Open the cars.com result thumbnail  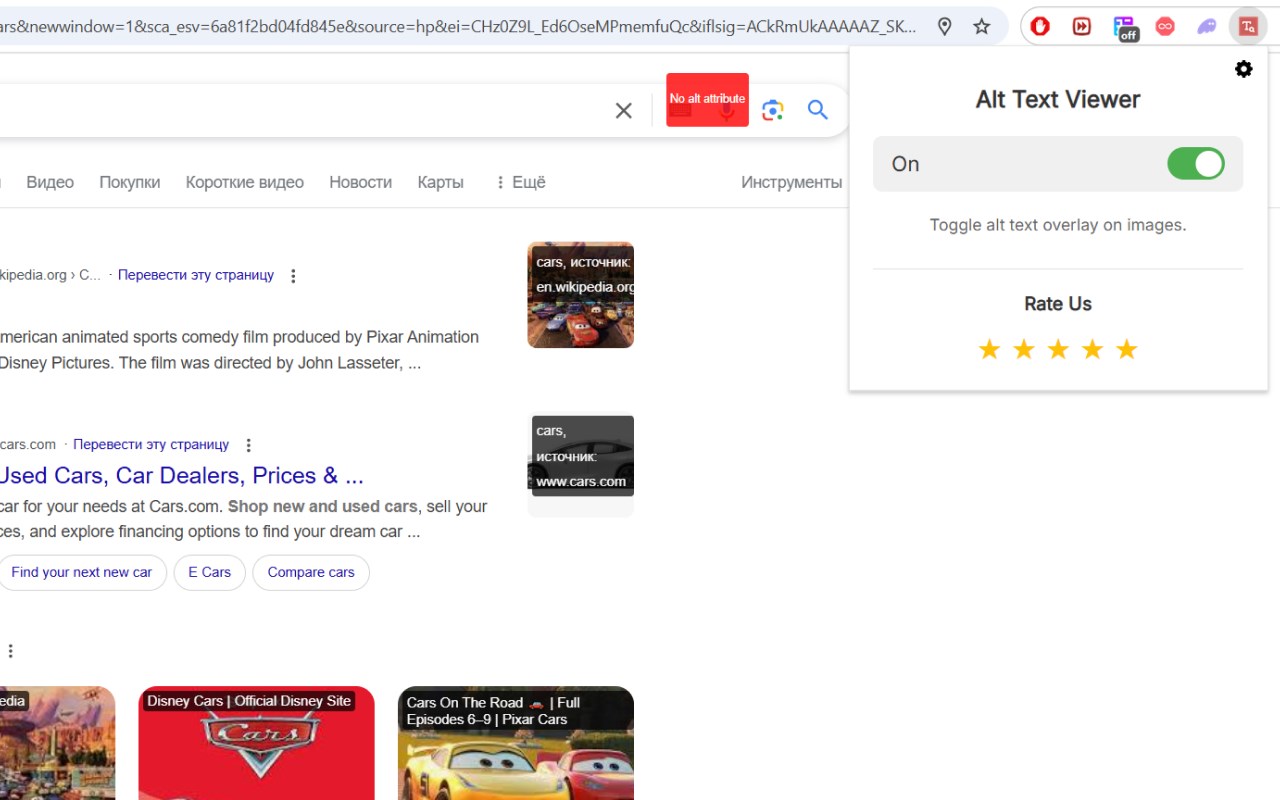pyautogui.click(x=581, y=465)
